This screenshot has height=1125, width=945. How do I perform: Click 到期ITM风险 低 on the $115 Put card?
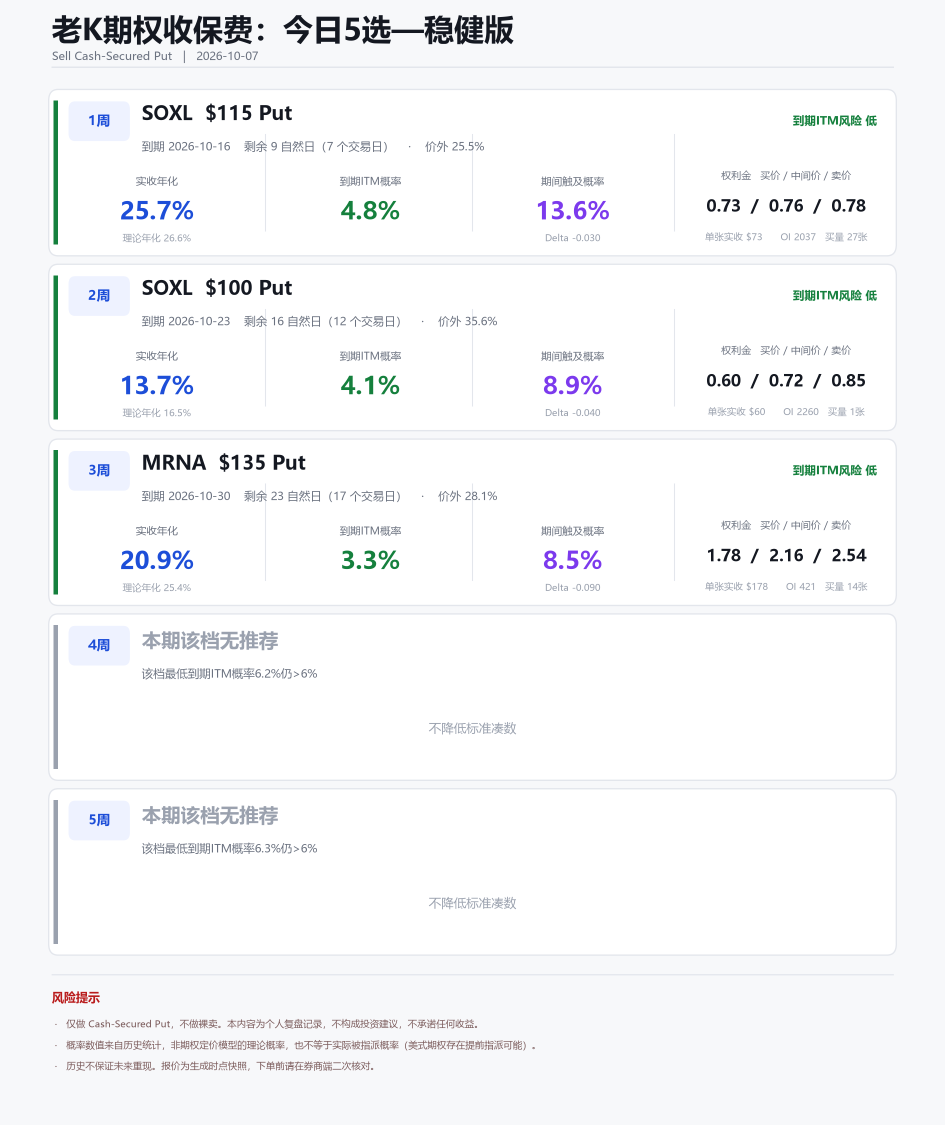(x=834, y=121)
